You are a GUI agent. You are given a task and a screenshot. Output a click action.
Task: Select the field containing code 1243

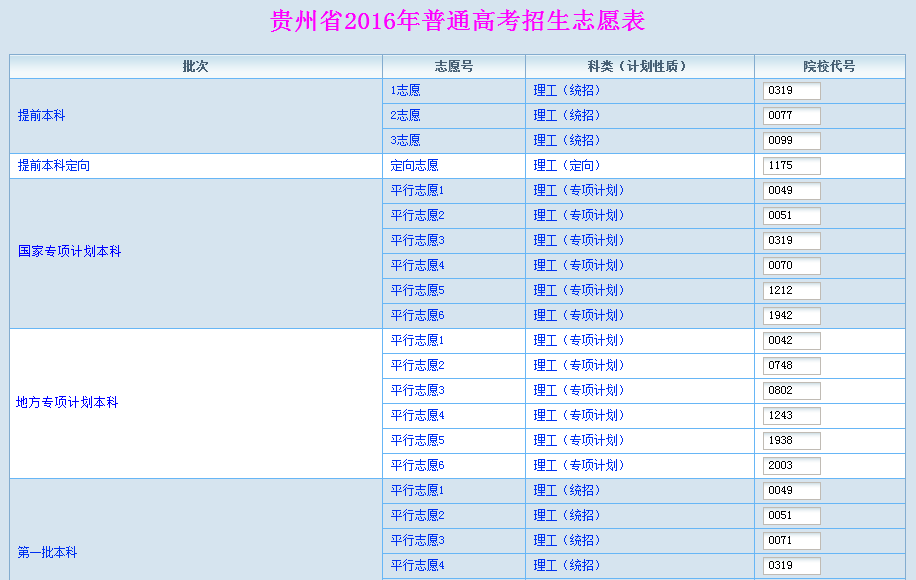[x=791, y=416]
